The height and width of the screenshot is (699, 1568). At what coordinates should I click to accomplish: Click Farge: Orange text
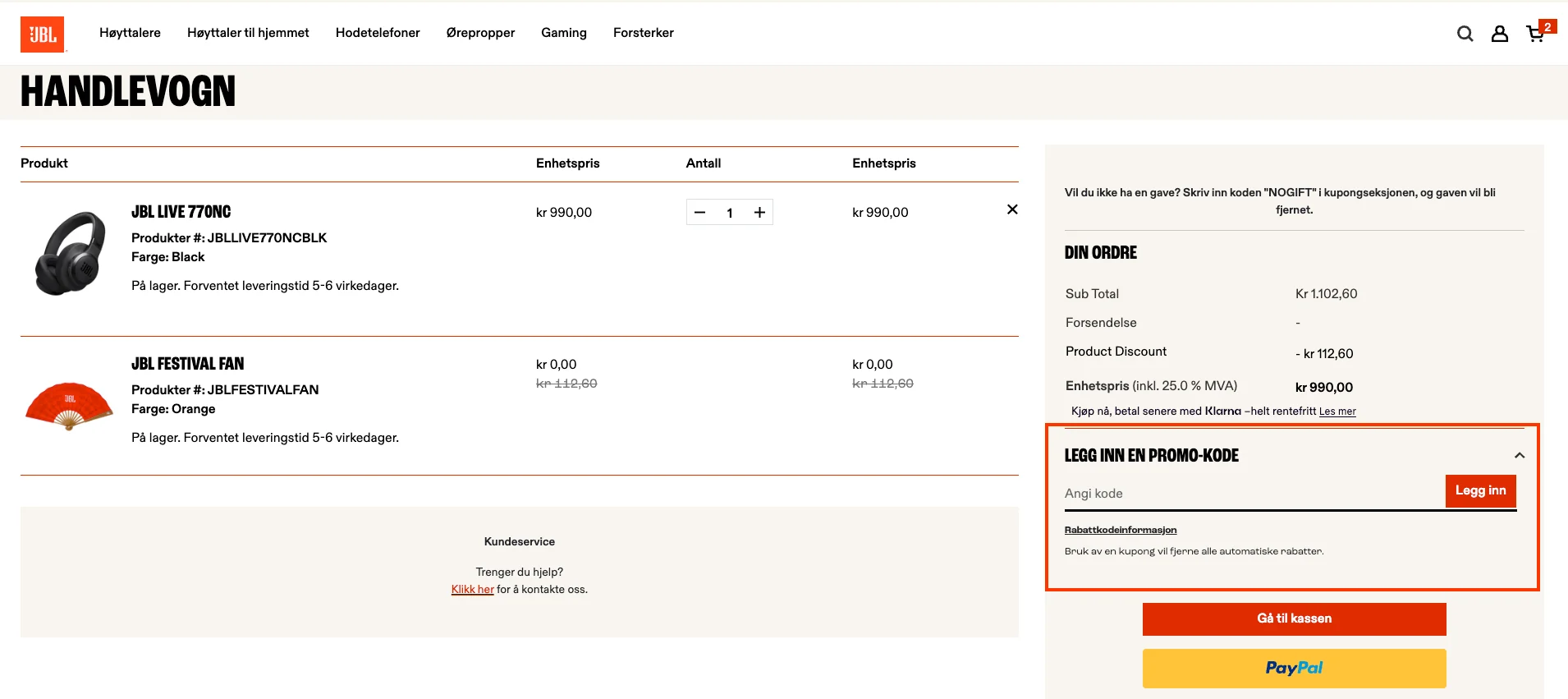(173, 409)
